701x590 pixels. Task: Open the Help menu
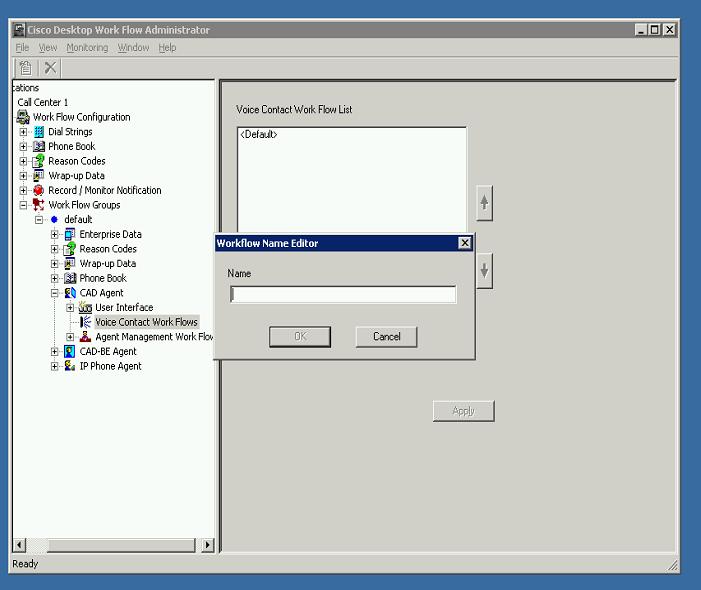[x=167, y=47]
